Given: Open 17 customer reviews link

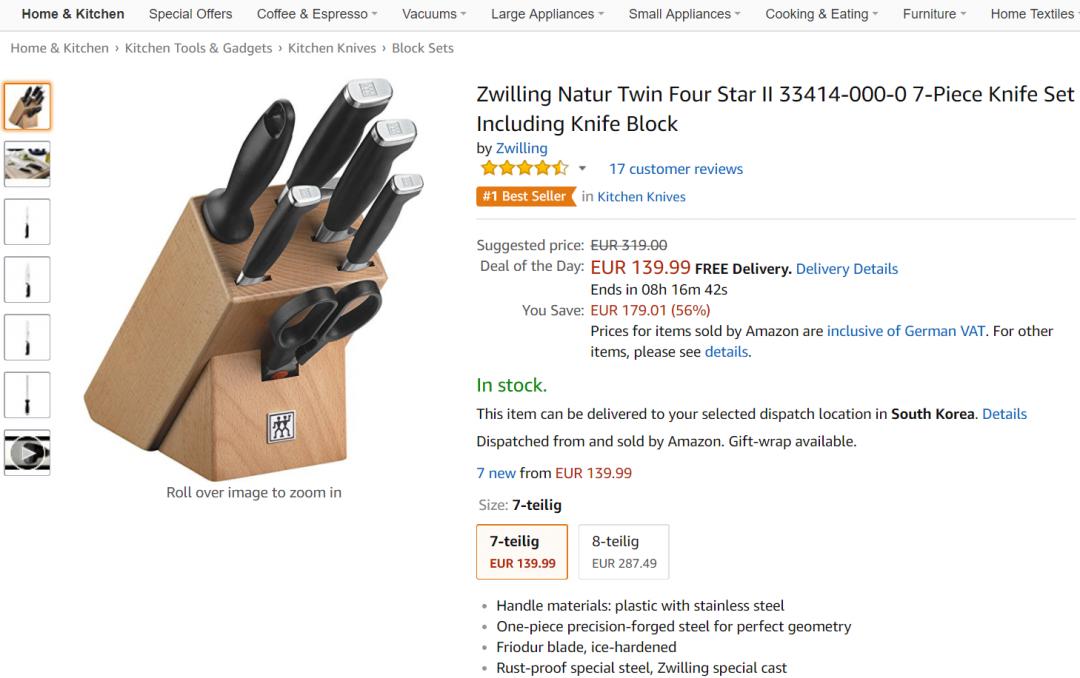Looking at the screenshot, I should pyautogui.click(x=676, y=169).
